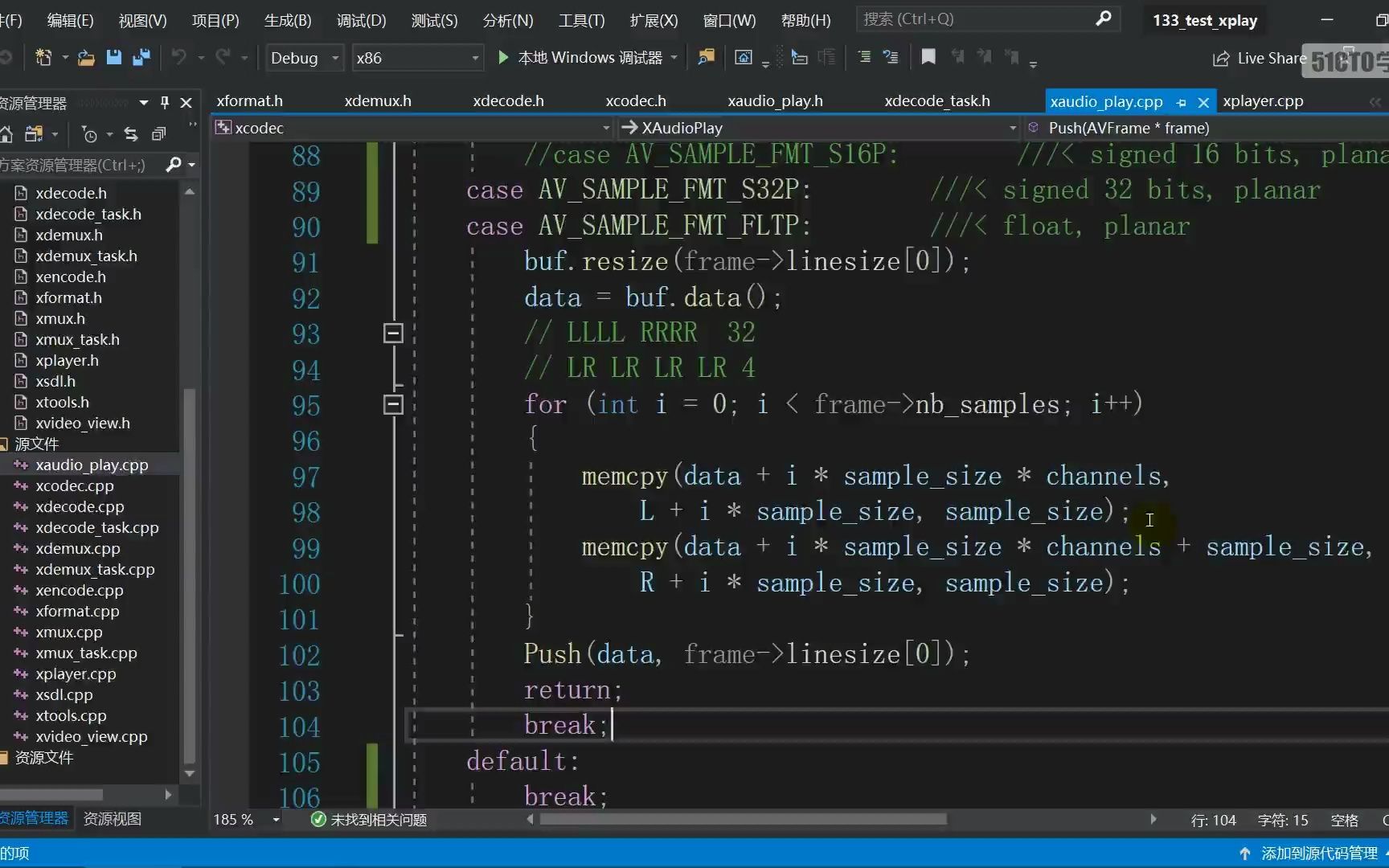This screenshot has width=1389, height=868.
Task: Click the window layout icon in the toolbar
Action: tap(744, 58)
